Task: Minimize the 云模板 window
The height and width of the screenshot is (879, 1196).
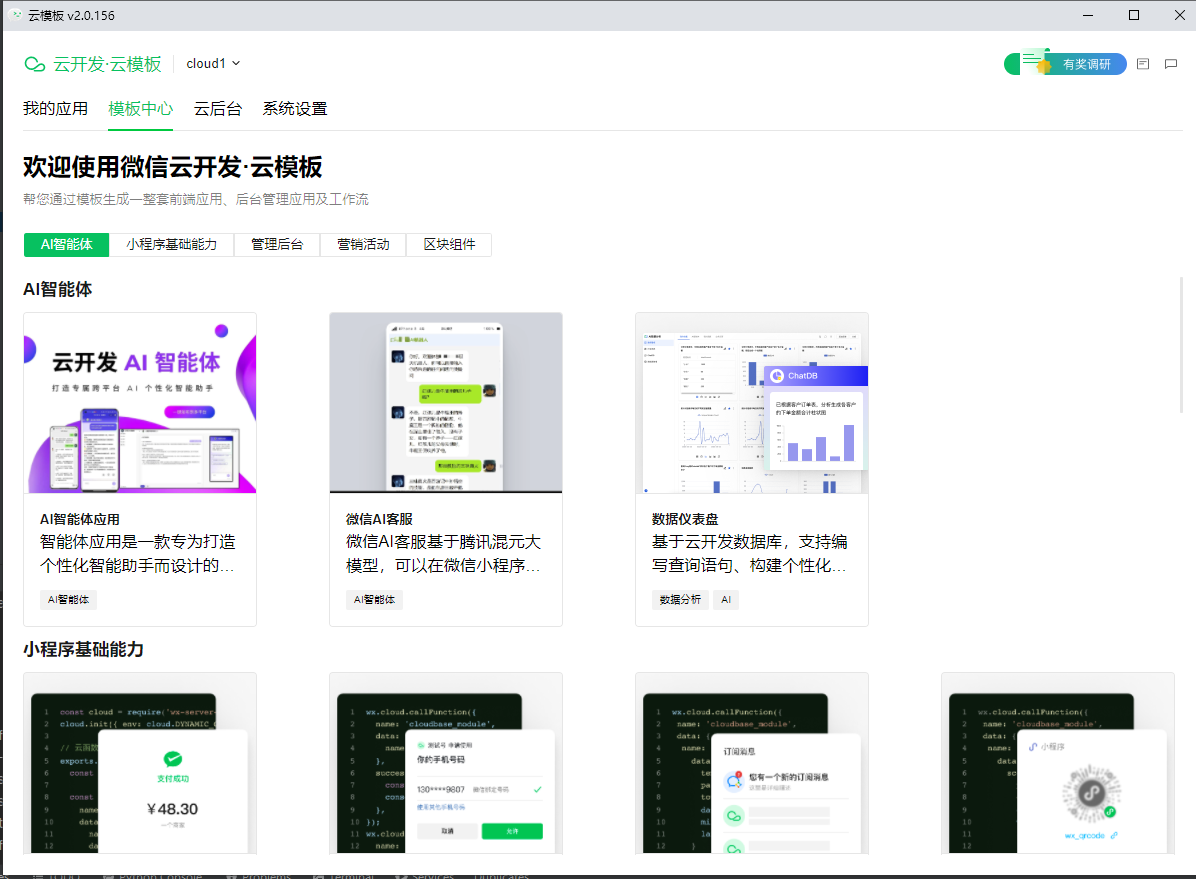Action: point(1088,15)
